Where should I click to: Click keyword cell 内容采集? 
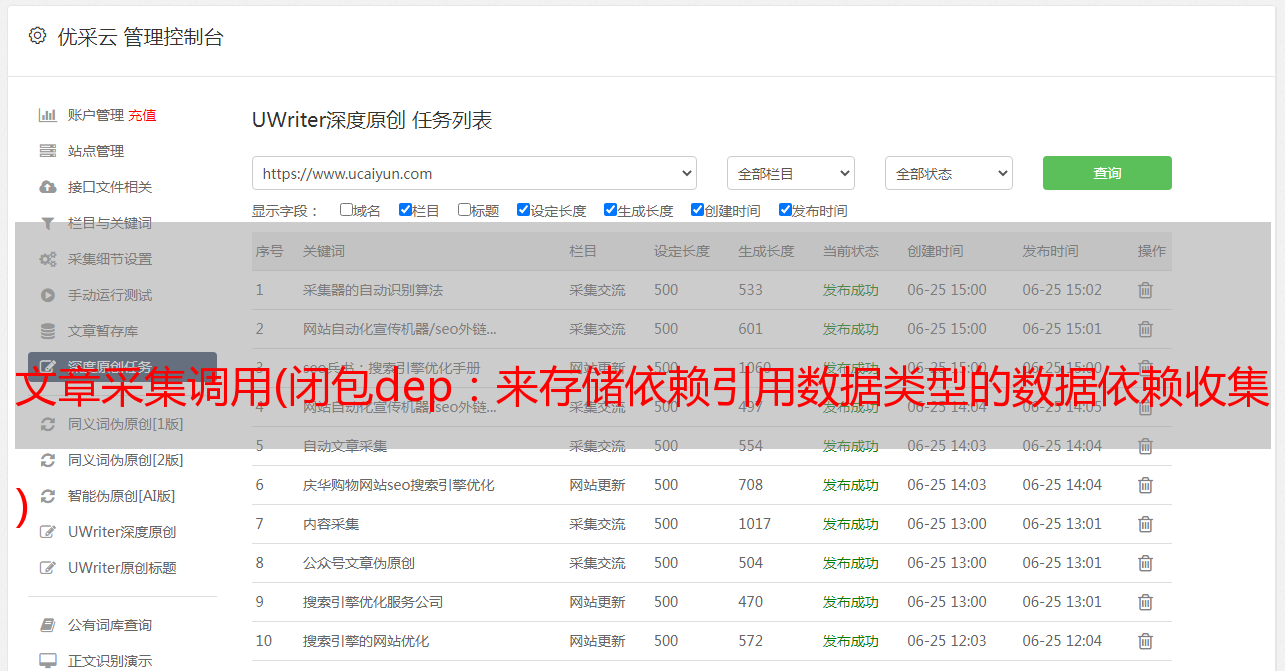[331, 524]
